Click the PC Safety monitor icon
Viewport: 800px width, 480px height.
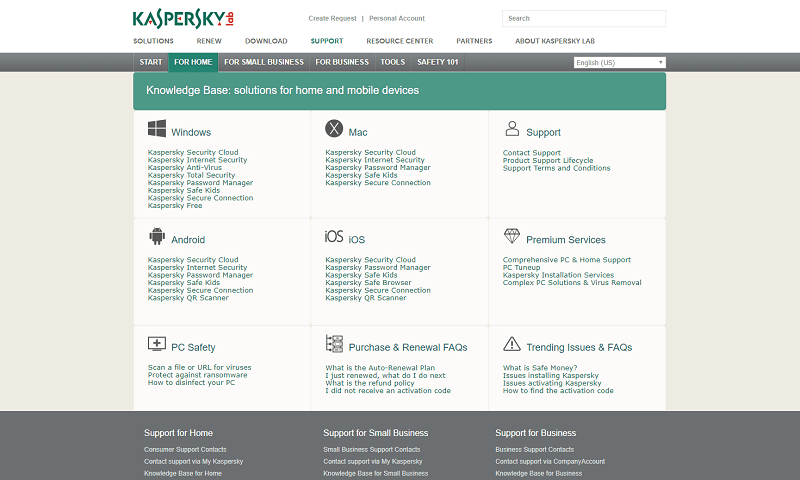[x=157, y=344]
